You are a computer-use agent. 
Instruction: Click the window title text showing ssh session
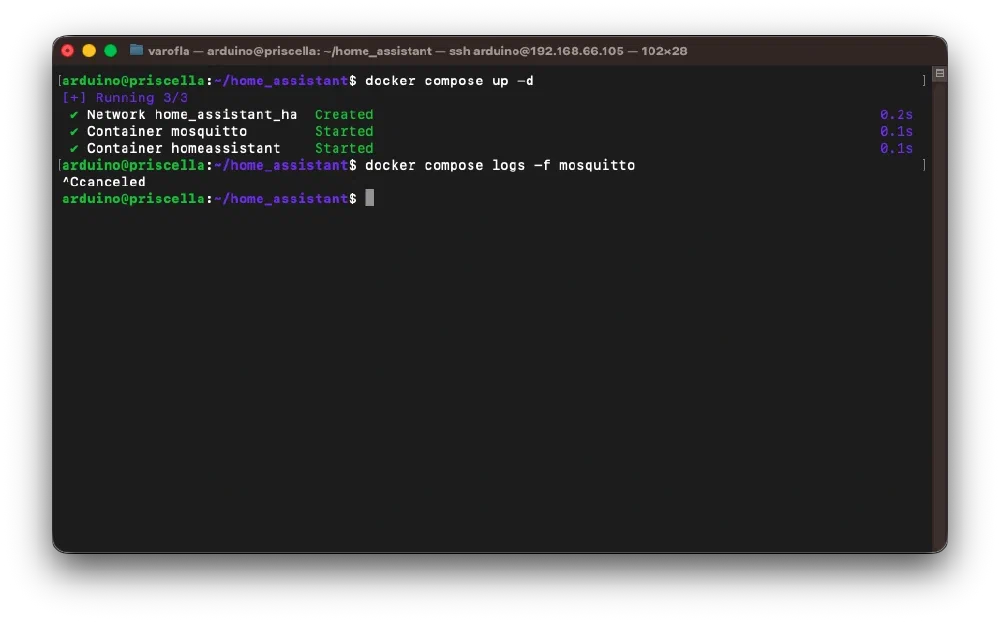pos(417,51)
